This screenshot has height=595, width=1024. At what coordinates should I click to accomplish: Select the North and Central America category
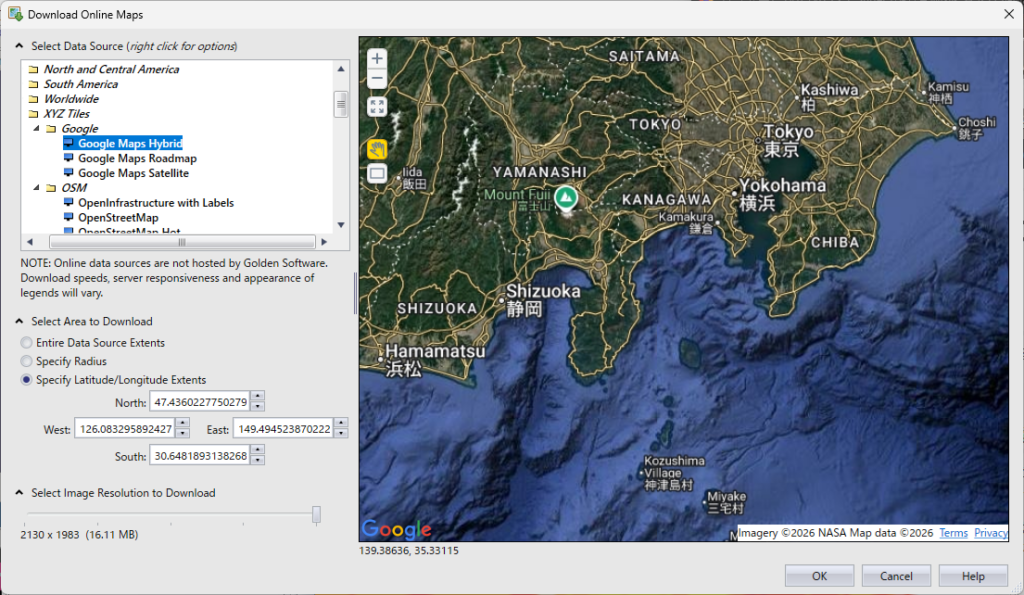pyautogui.click(x=111, y=69)
